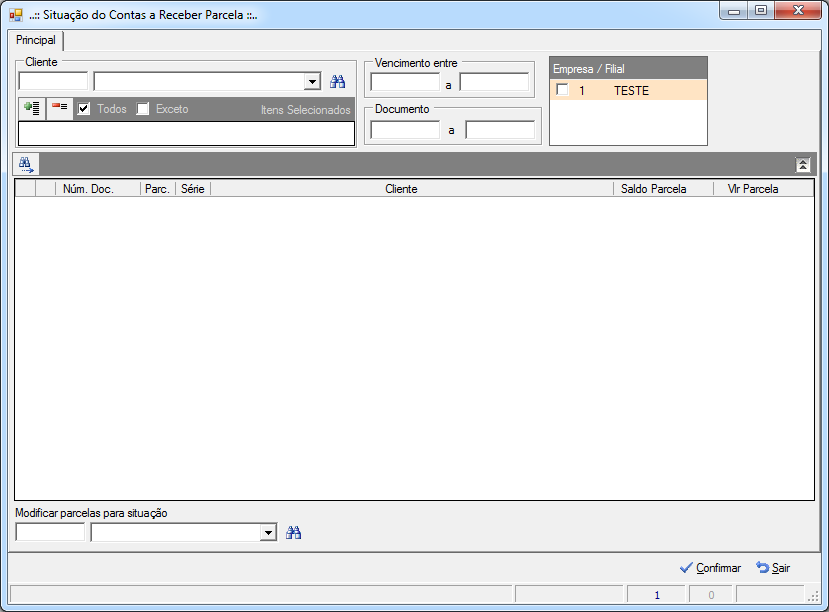Tick the checkbox for empresa 1 TESTE
The width and height of the screenshot is (829, 612).
coord(563,90)
